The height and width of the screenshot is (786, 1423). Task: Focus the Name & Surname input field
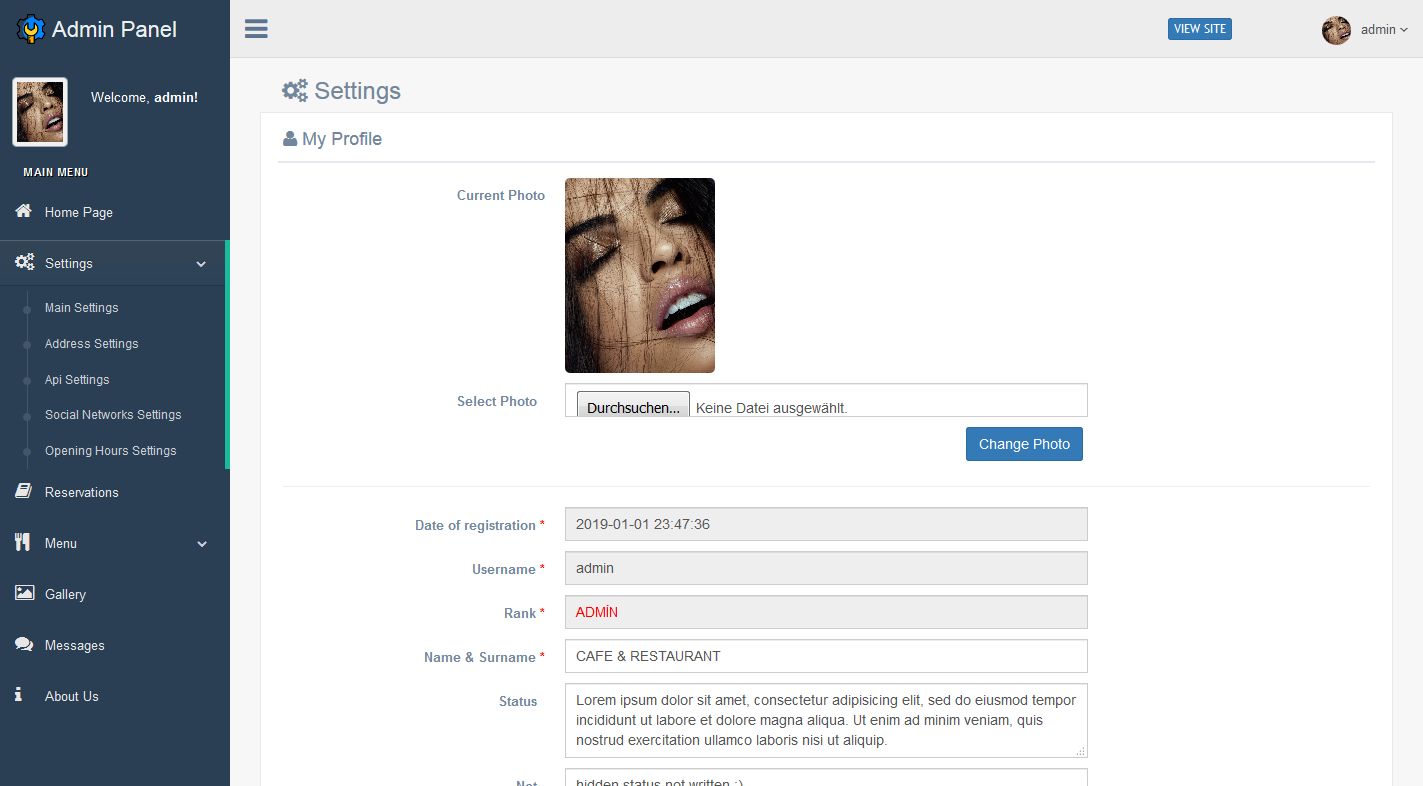(x=826, y=656)
